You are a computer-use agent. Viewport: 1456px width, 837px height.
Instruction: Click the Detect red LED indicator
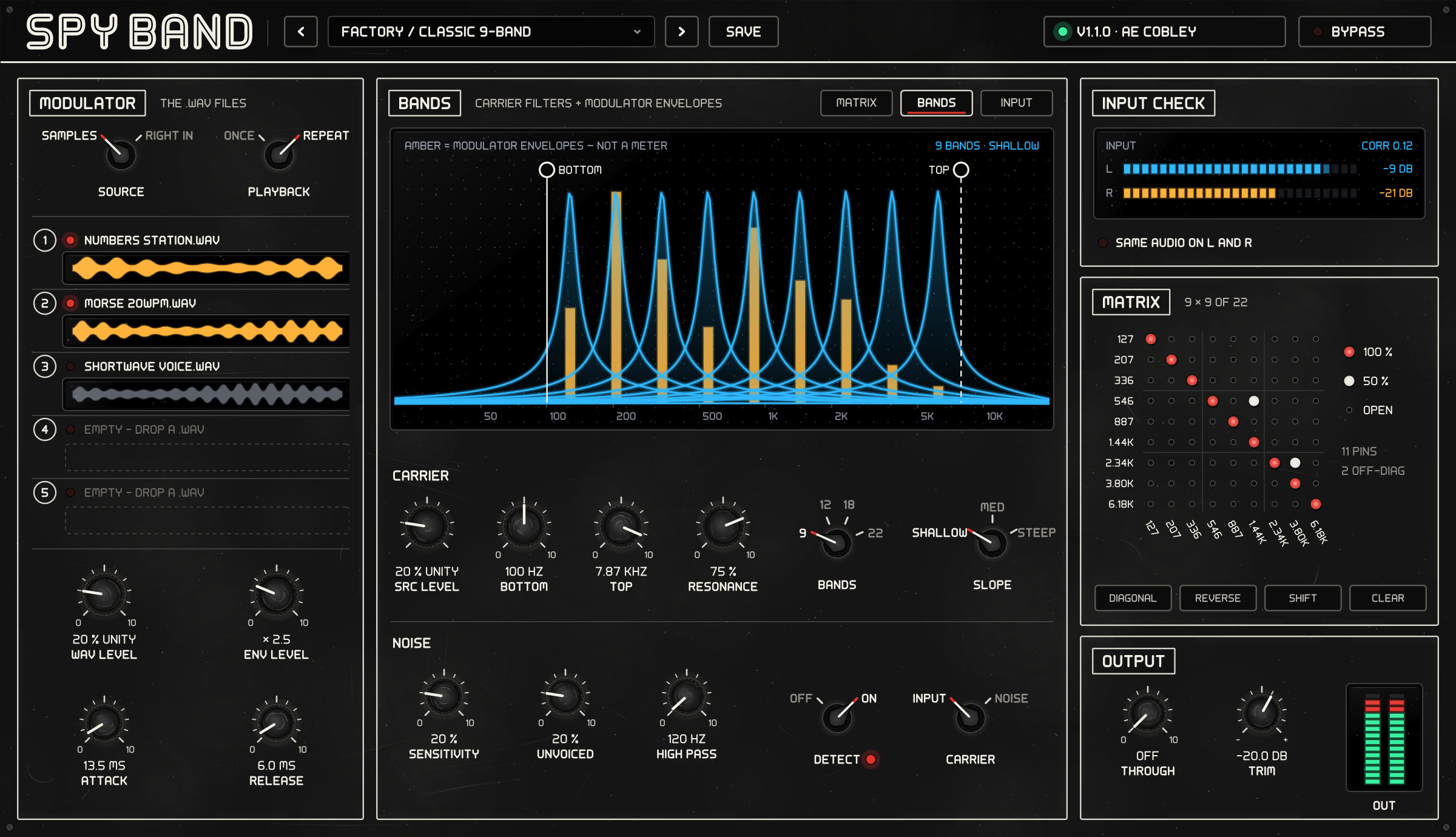871,759
